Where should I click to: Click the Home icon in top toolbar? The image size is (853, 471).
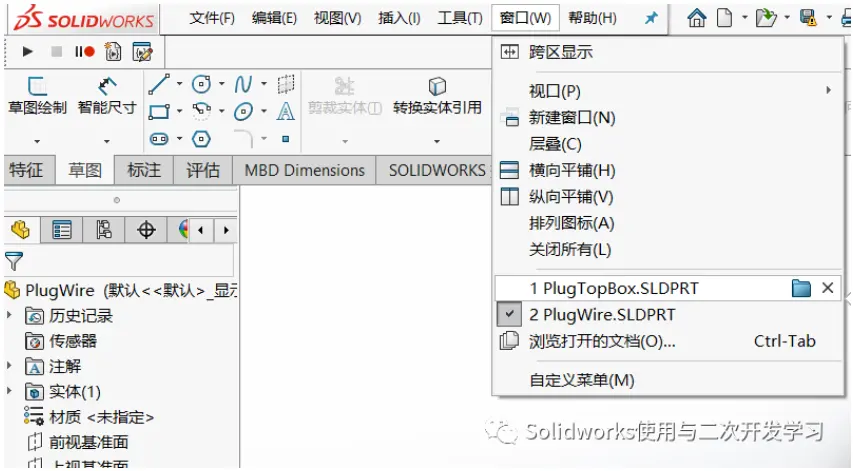pyautogui.click(x=696, y=18)
